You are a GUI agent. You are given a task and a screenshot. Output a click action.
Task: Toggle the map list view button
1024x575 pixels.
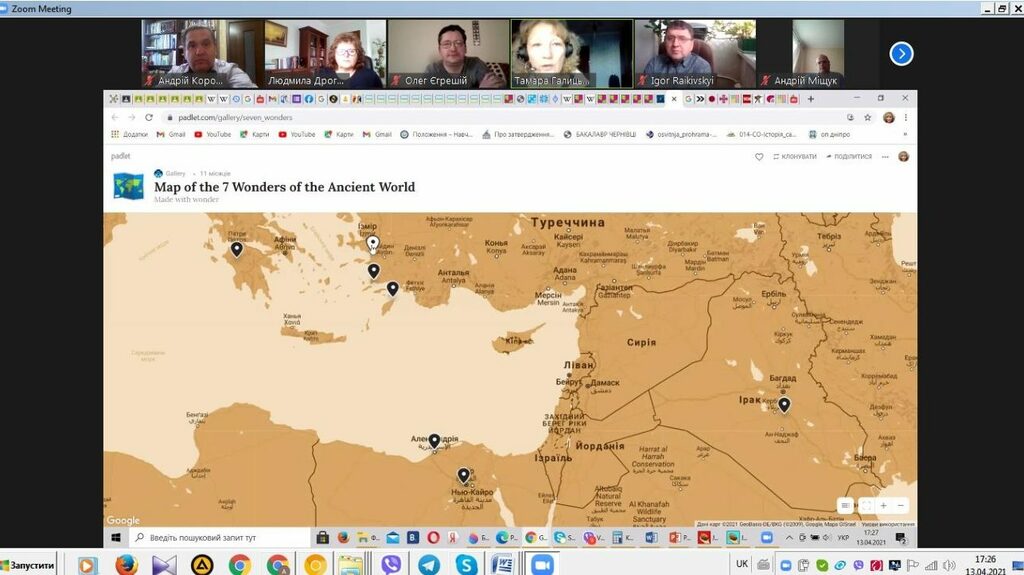tap(846, 506)
